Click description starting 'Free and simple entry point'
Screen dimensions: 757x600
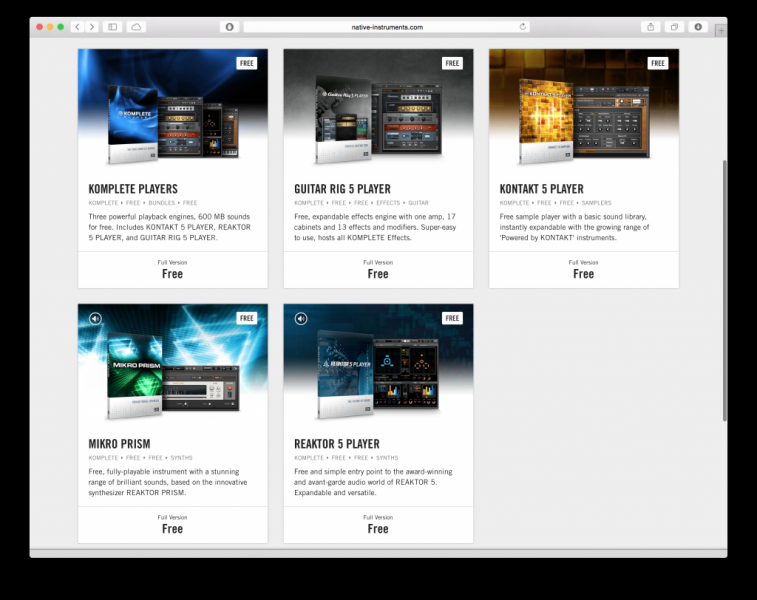373,482
